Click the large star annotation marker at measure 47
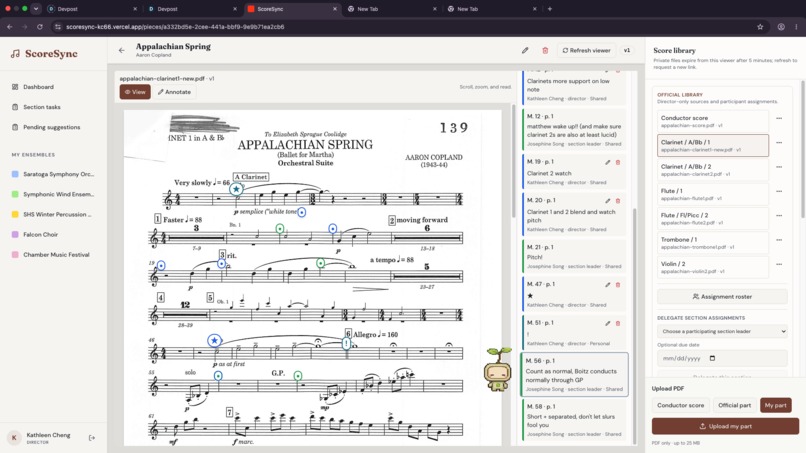Viewport: 806px width, 453px height. 214,340
